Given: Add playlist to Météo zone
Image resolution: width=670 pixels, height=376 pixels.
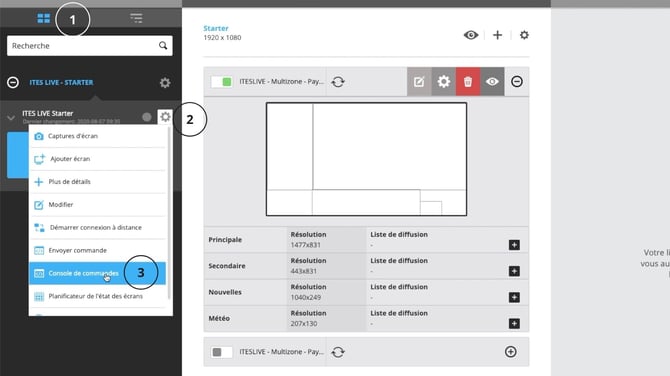Looking at the screenshot, I should (514, 323).
